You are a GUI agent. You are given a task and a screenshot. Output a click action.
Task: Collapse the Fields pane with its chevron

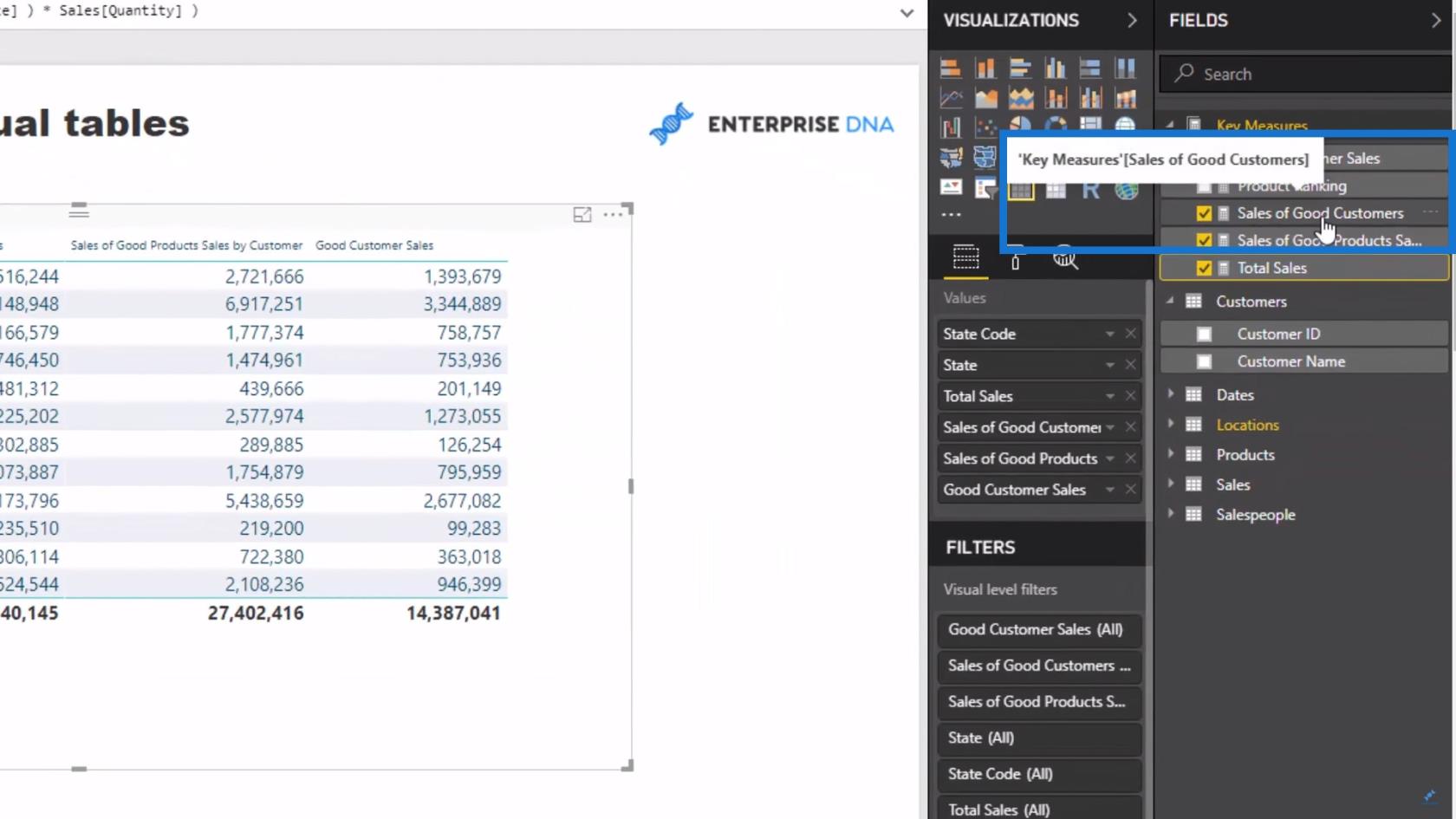point(1436,20)
